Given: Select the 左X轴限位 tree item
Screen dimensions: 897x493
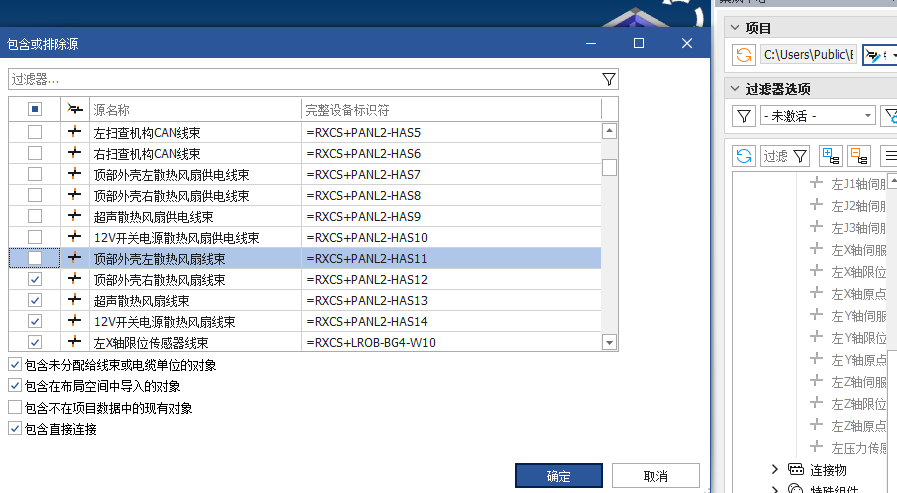Looking at the screenshot, I should point(858,272).
